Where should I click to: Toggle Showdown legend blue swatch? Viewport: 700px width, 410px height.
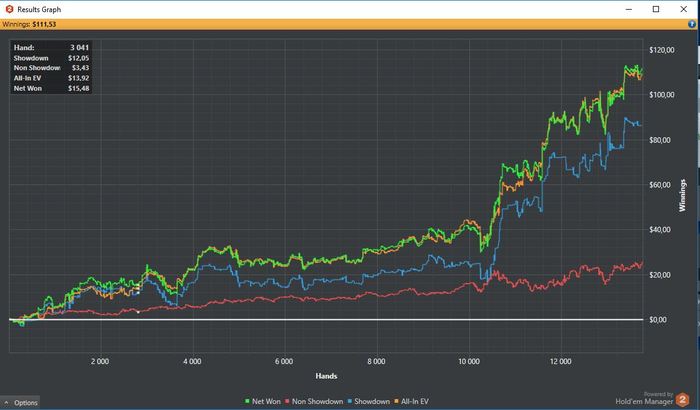click(350, 402)
